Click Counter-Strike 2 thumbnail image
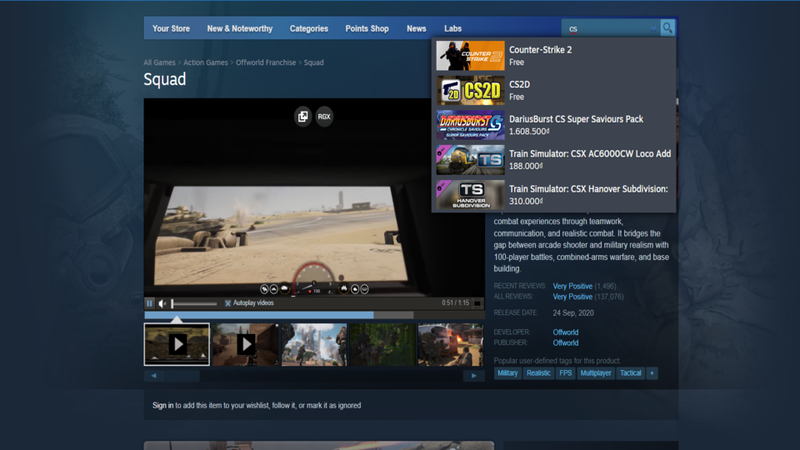 click(470, 56)
